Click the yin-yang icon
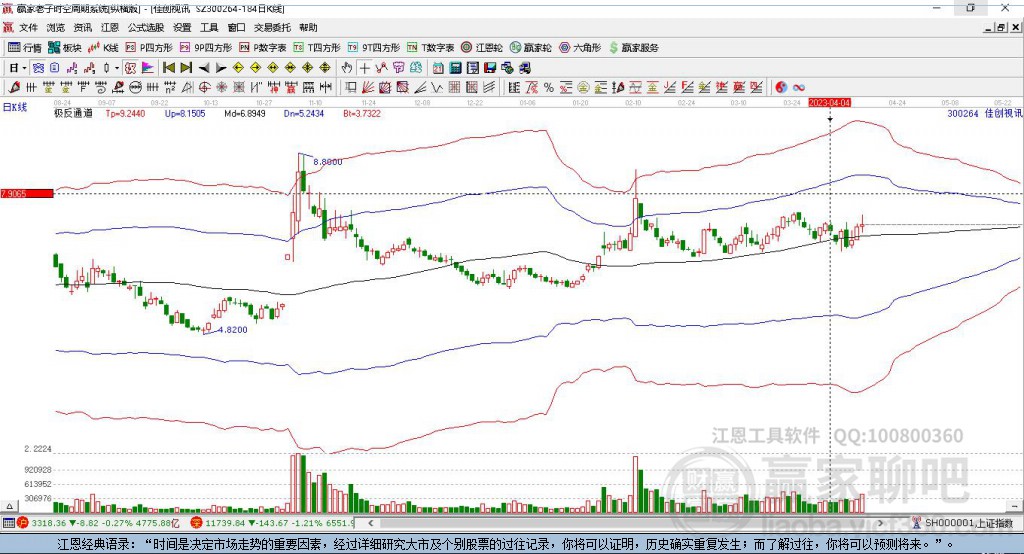1024x554 pixels. point(781,87)
